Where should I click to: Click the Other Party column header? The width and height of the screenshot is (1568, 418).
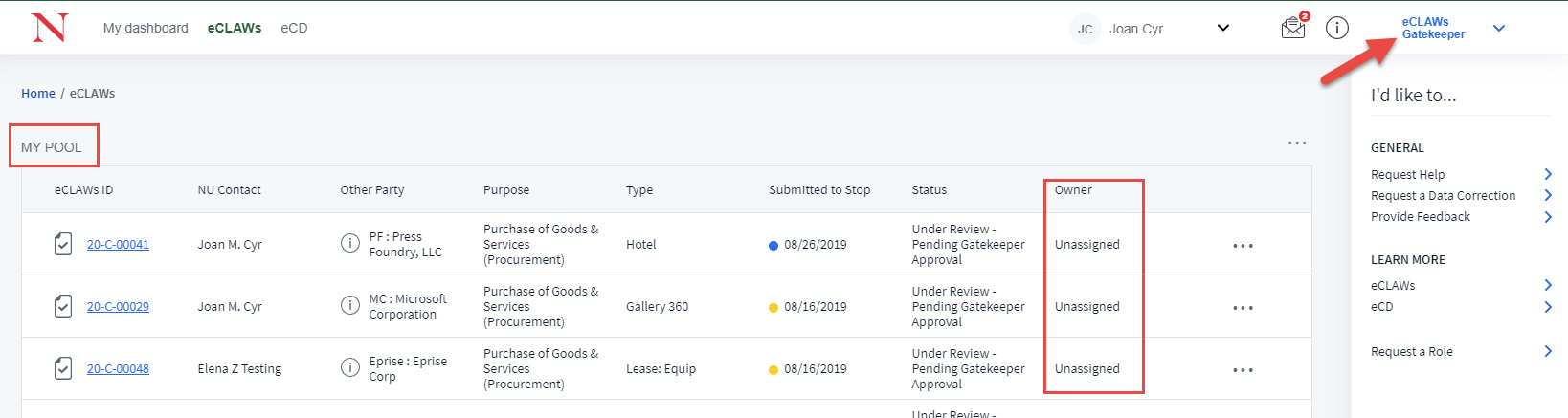[372, 189]
